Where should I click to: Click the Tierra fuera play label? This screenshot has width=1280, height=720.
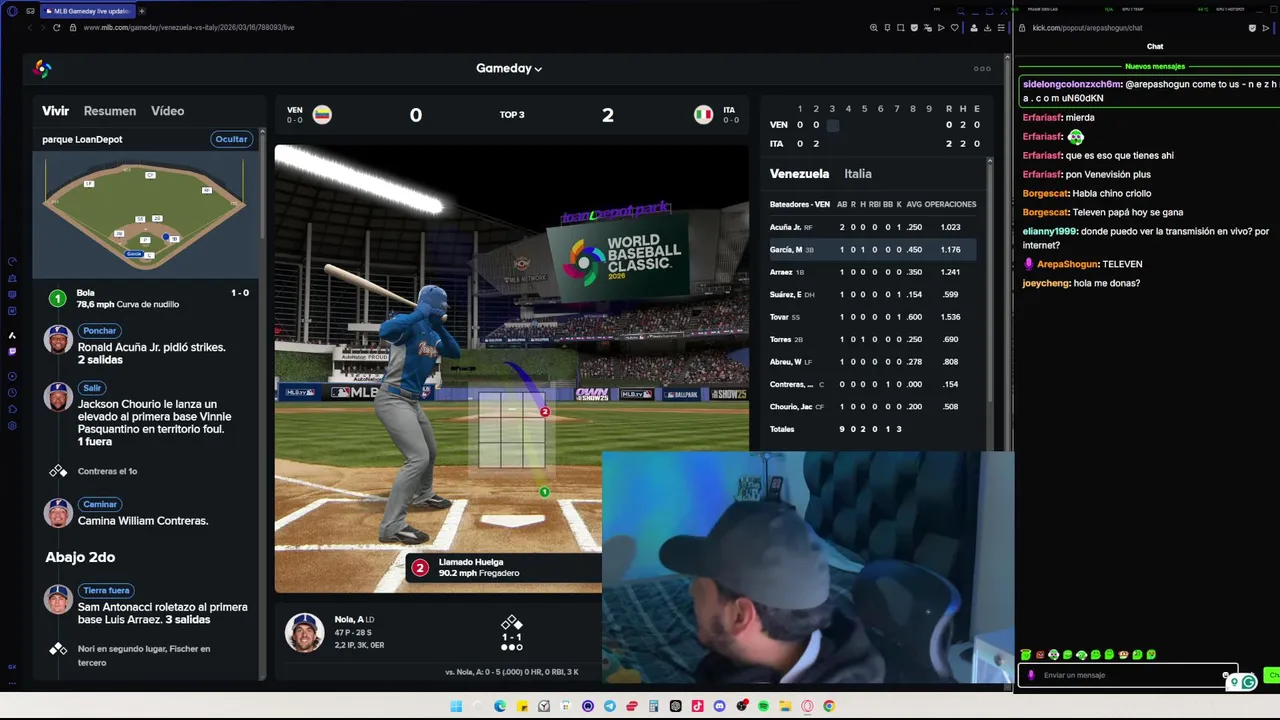107,591
